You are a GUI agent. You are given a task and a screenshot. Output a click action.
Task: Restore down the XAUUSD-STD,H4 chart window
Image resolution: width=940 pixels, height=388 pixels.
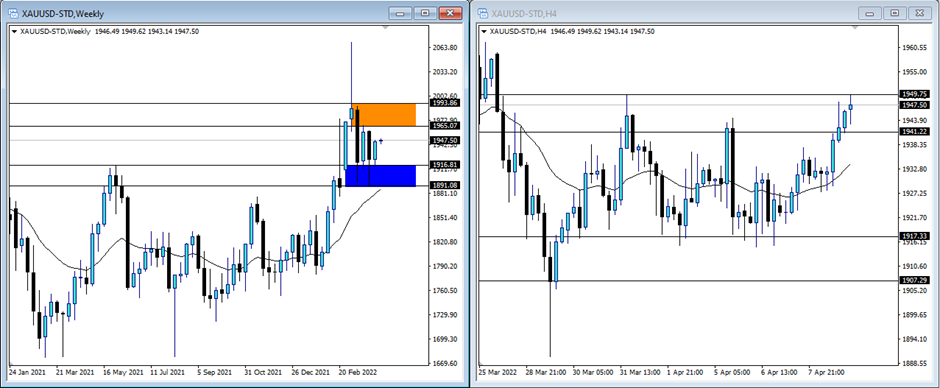895,13
